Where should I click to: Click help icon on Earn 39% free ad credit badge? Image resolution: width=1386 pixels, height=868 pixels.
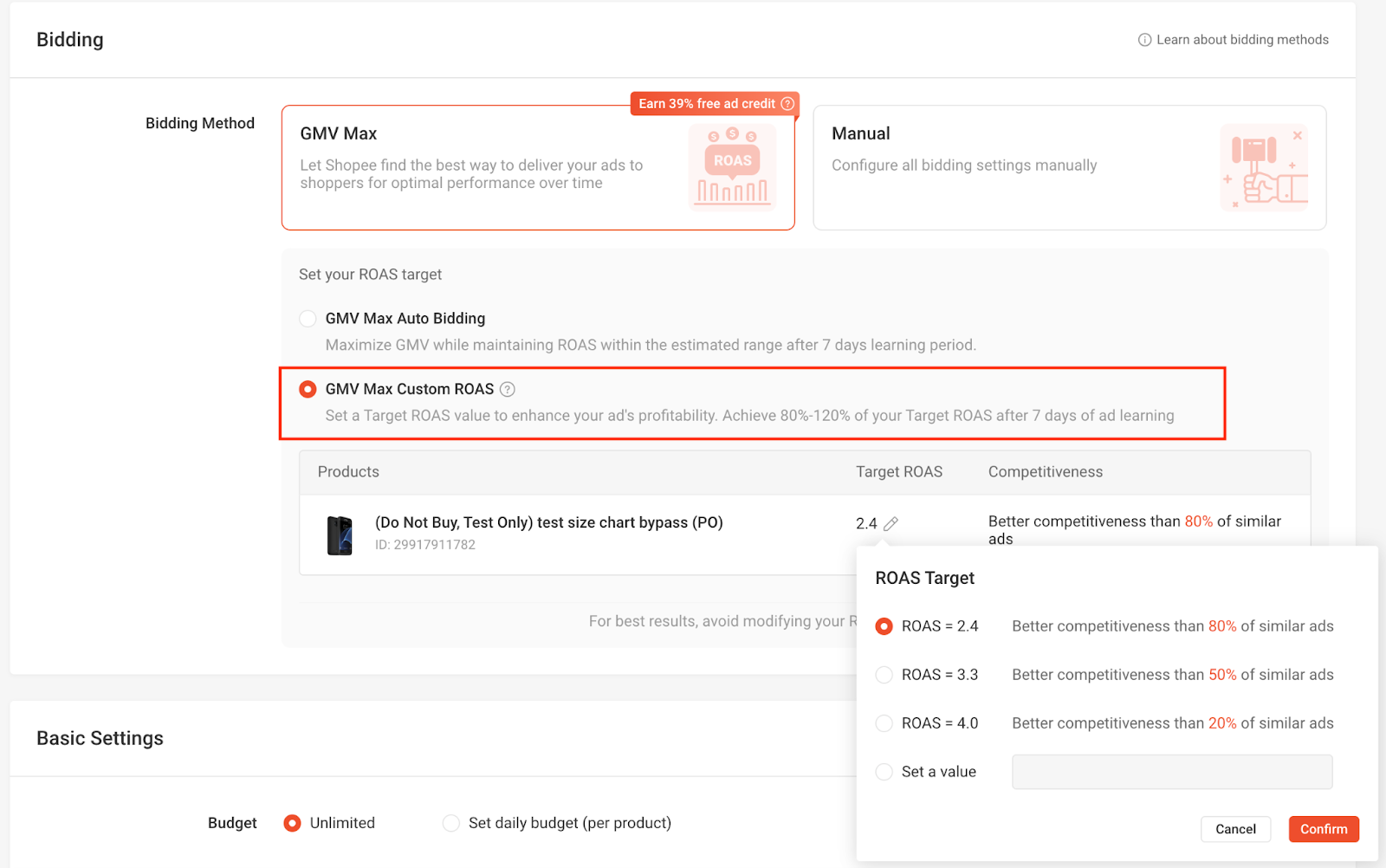point(787,104)
